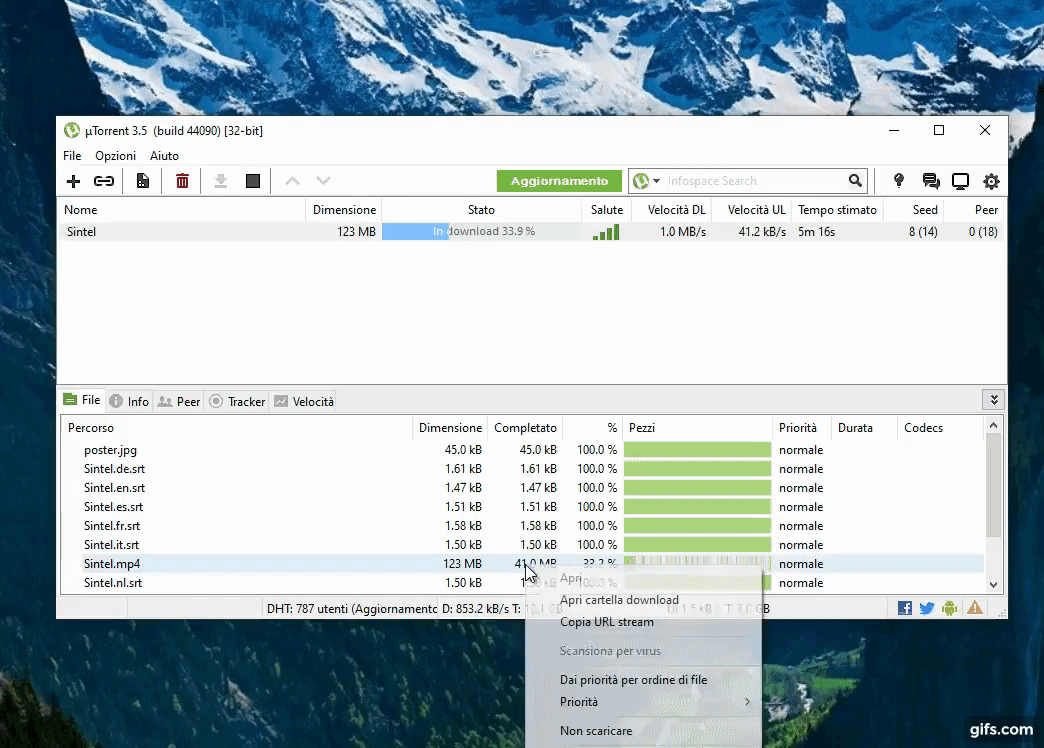This screenshot has height=748, width=1044.
Task: Click the red Remove Torrent trash icon
Action: pos(182,181)
